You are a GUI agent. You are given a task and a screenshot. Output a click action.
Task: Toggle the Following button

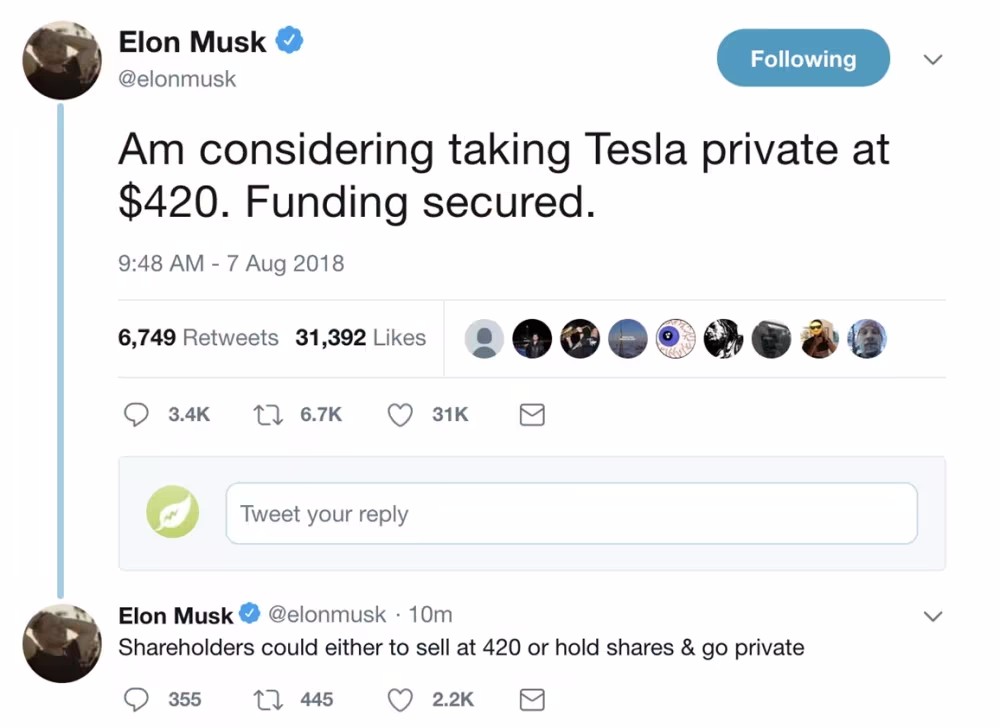tap(803, 58)
